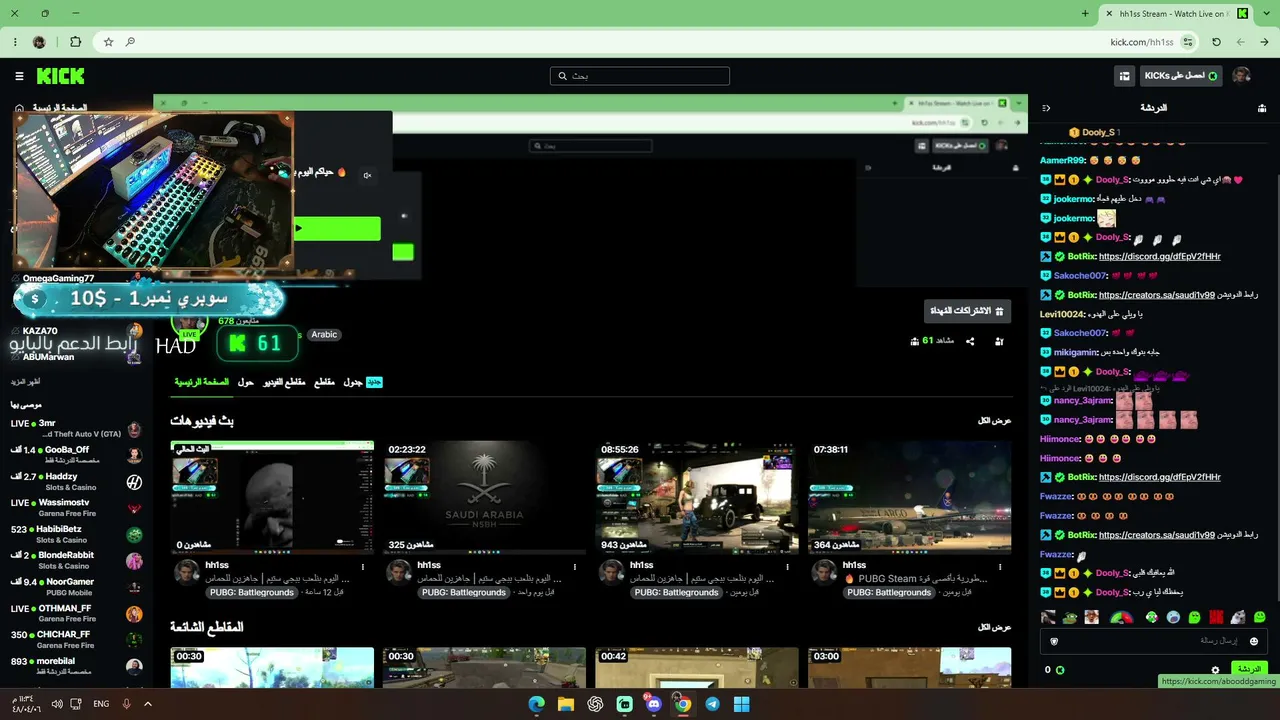Viewport: 1280px width, 720px height.
Task: Open NoorGamer channel in the sidebar
Action: (x=77, y=587)
